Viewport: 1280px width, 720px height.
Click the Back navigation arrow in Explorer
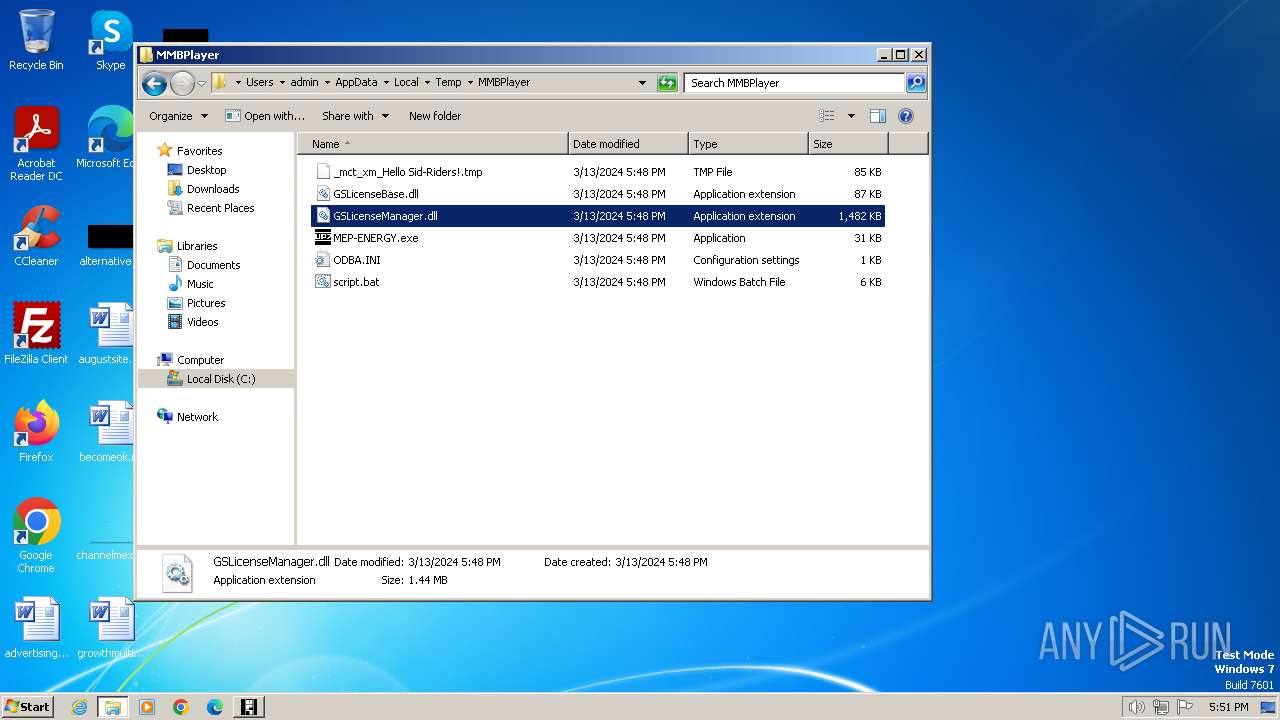[154, 83]
